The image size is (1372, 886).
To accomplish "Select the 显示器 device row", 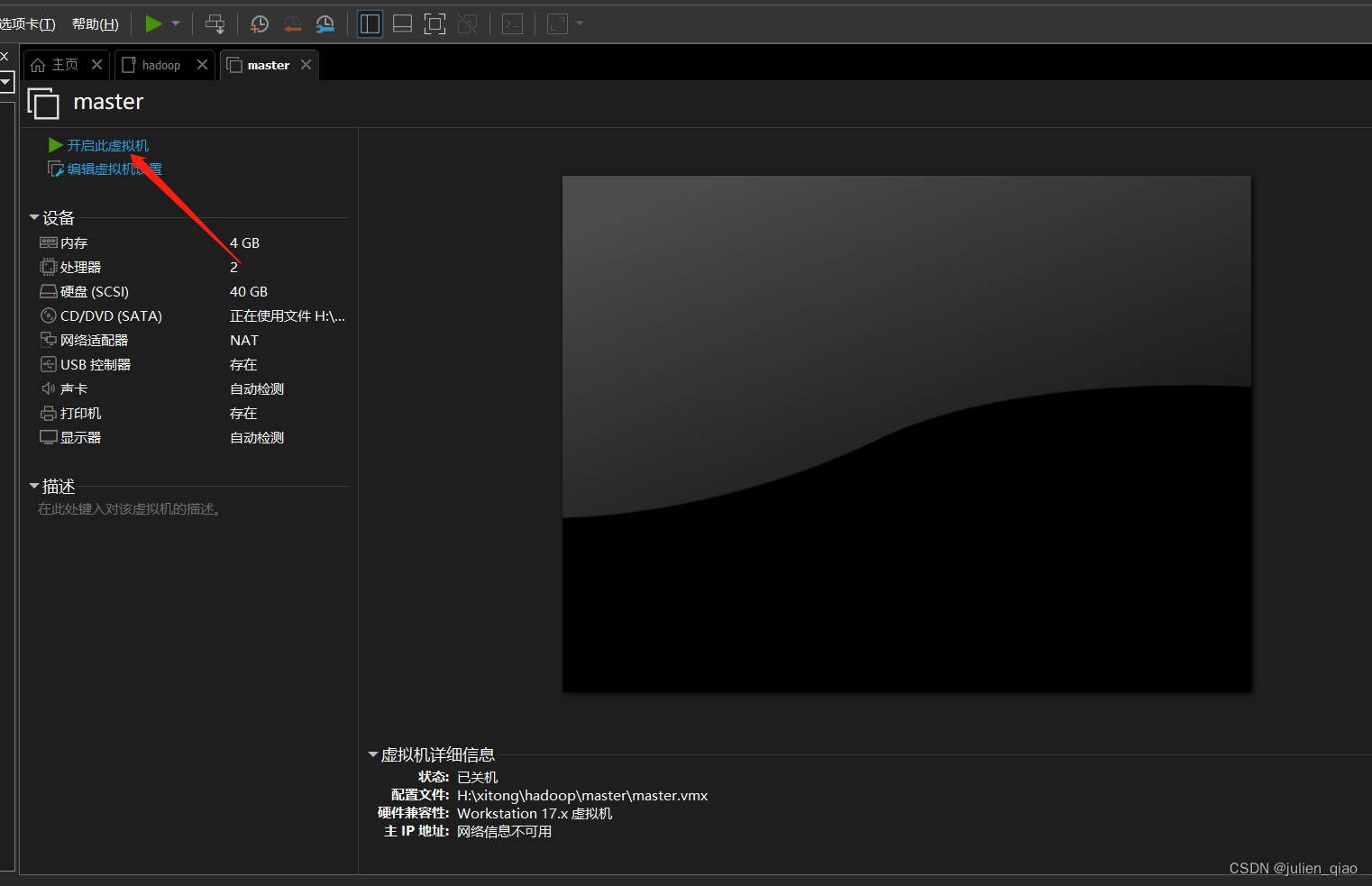I will [193, 437].
